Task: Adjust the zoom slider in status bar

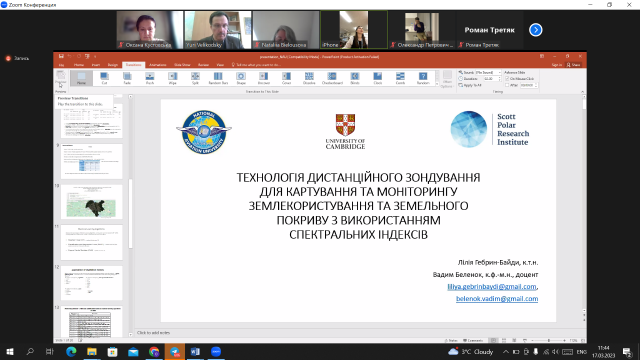Action: coord(549,340)
